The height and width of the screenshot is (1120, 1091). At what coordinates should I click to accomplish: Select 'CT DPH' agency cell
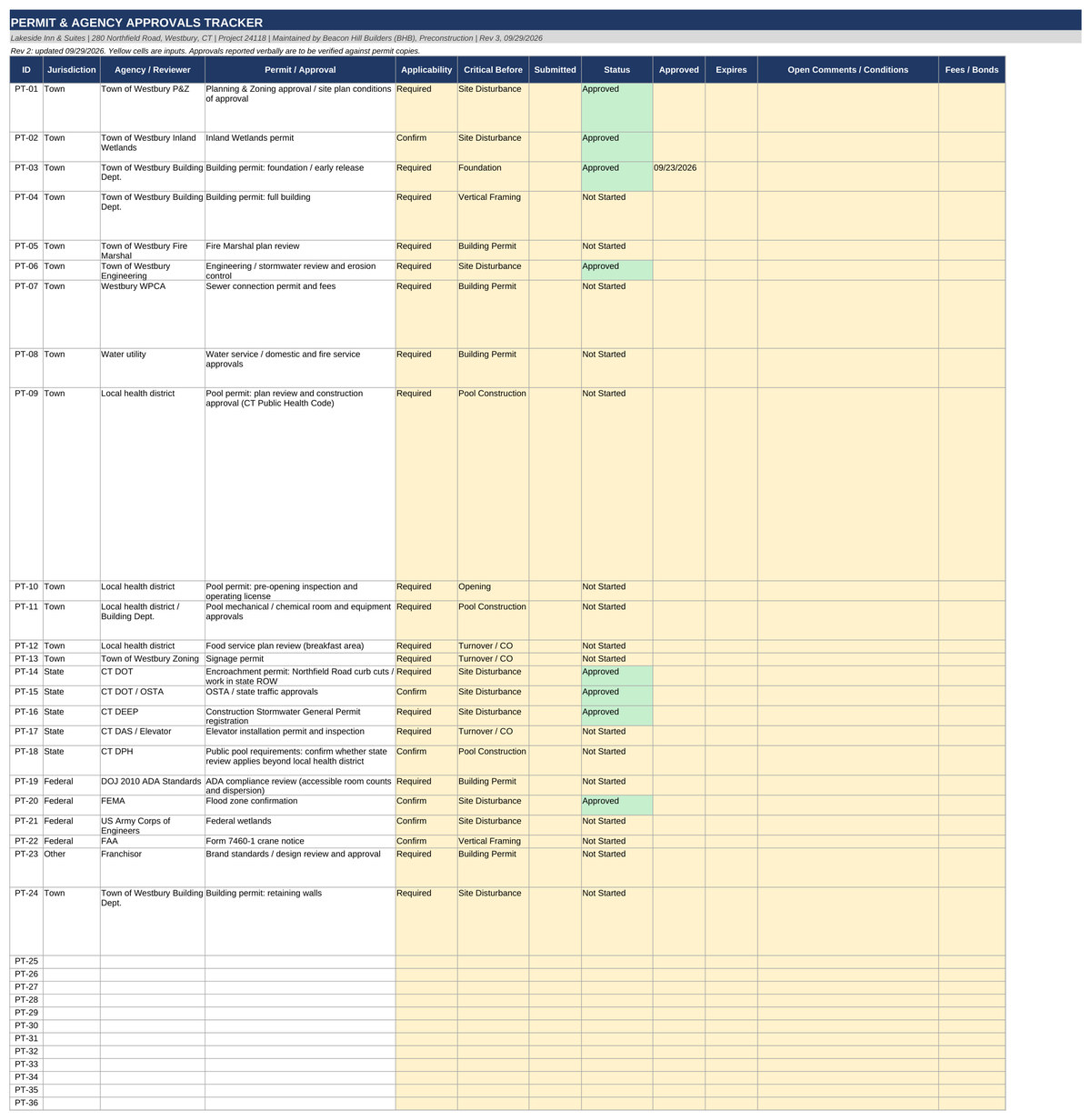pos(153,760)
